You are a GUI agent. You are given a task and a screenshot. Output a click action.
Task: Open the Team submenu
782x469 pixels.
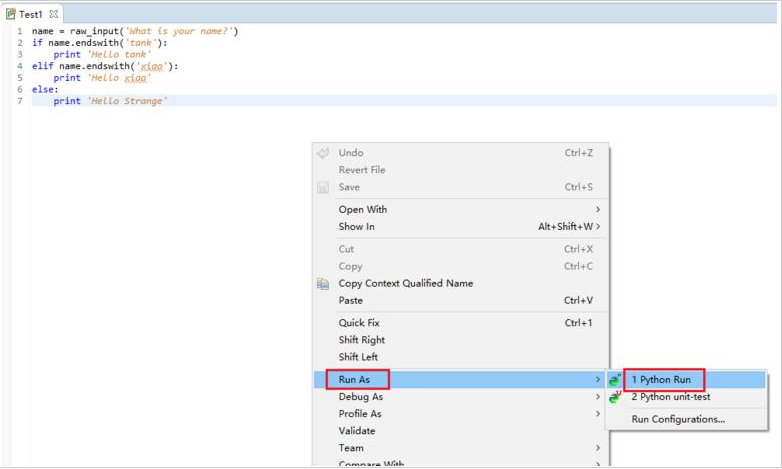351,448
